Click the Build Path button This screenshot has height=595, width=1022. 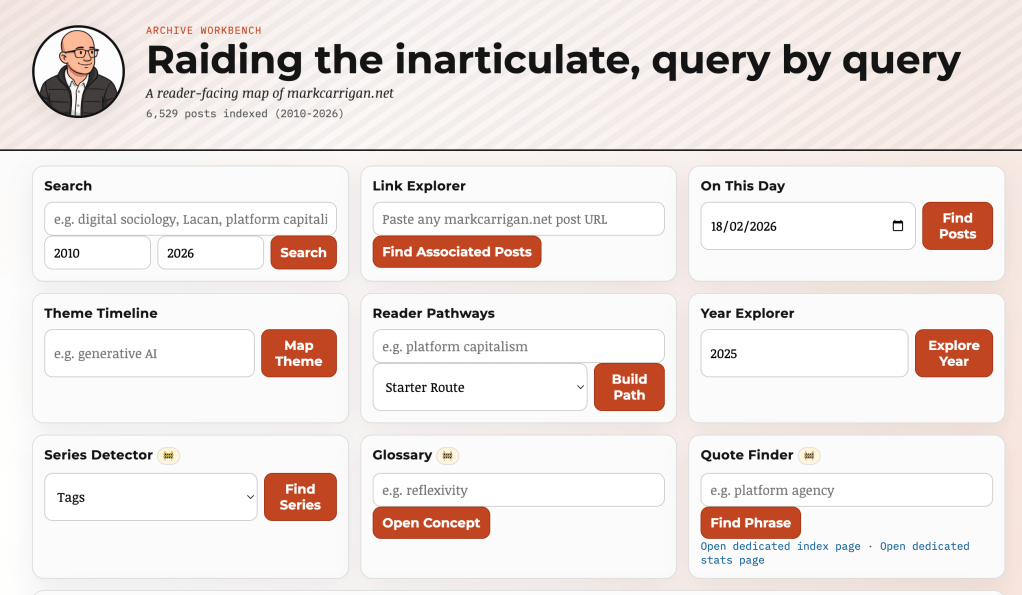point(629,387)
